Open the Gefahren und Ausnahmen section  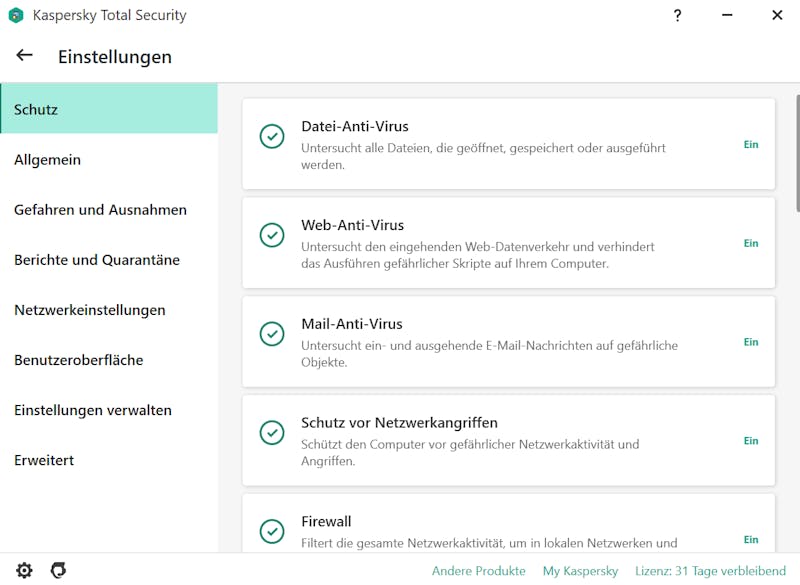click(x=109, y=210)
